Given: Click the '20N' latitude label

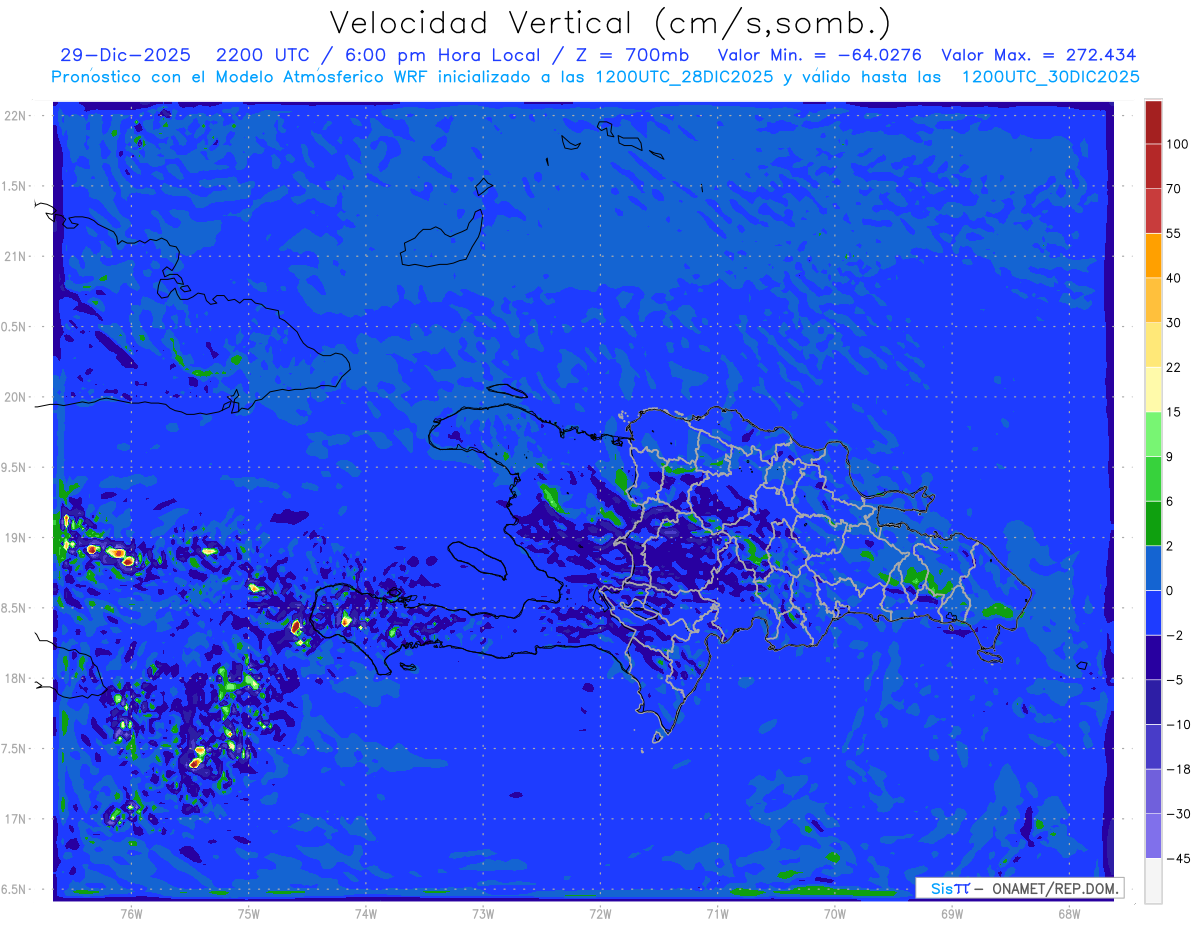Looking at the screenshot, I should (x=15, y=397).
